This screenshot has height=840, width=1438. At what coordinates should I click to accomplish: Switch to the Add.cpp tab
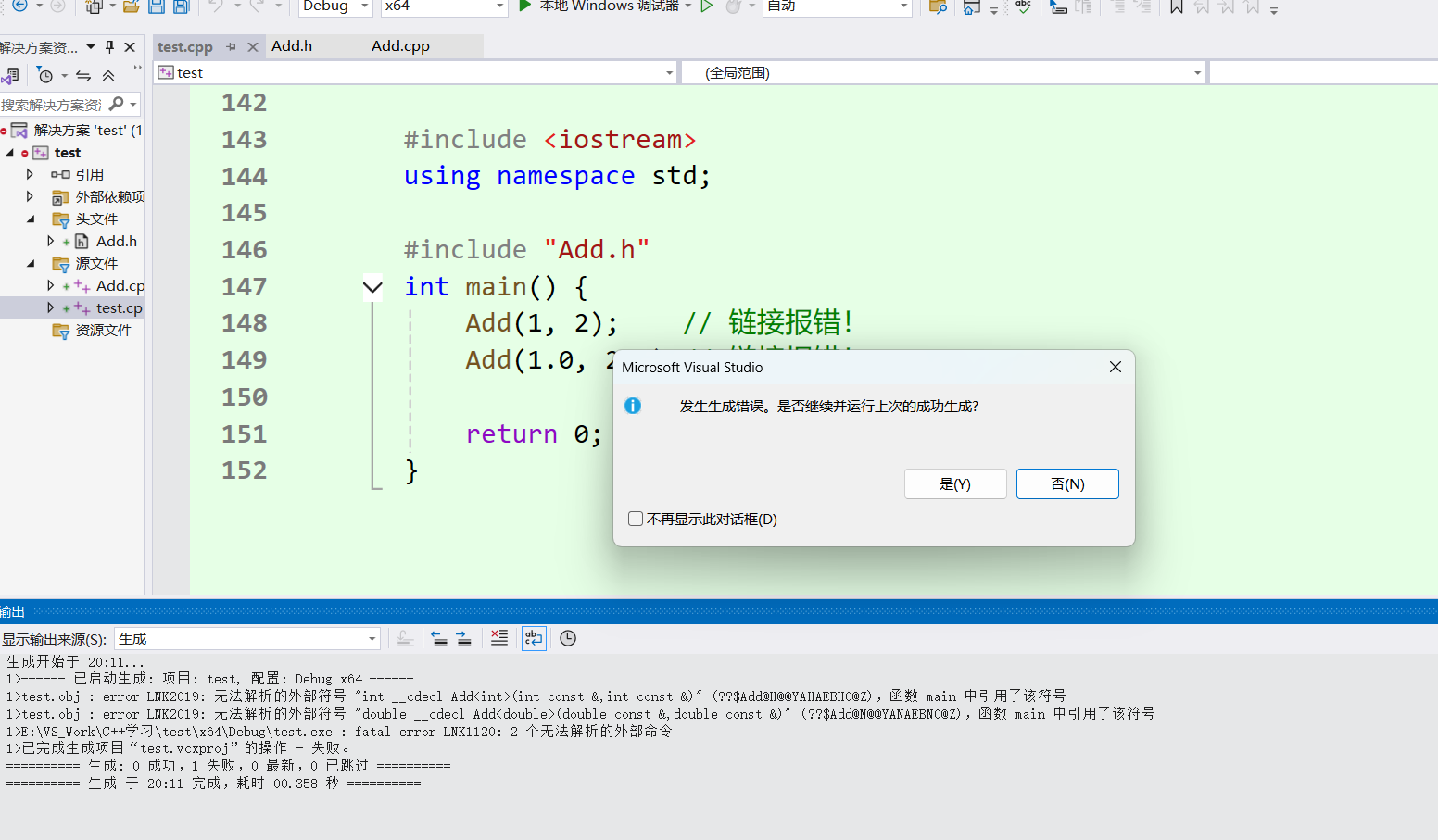pyautogui.click(x=400, y=46)
